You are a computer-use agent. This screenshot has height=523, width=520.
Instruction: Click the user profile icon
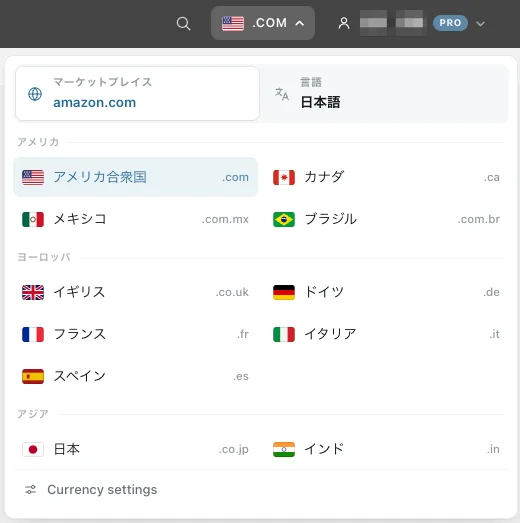click(344, 23)
